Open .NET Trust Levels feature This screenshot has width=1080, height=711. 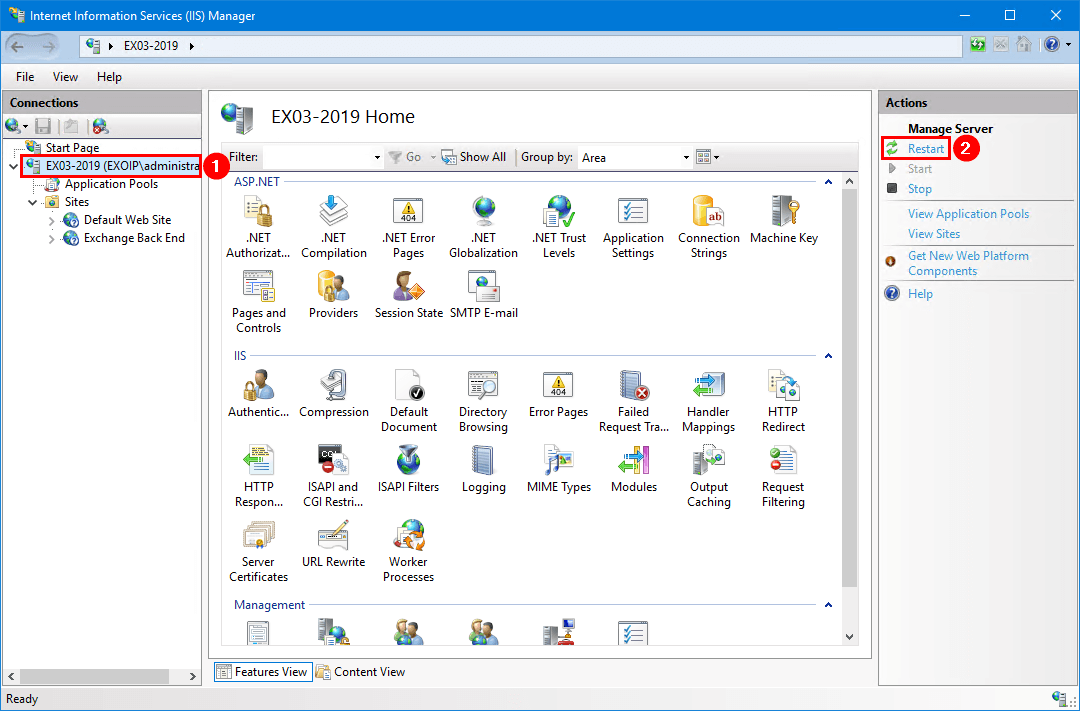(x=559, y=226)
